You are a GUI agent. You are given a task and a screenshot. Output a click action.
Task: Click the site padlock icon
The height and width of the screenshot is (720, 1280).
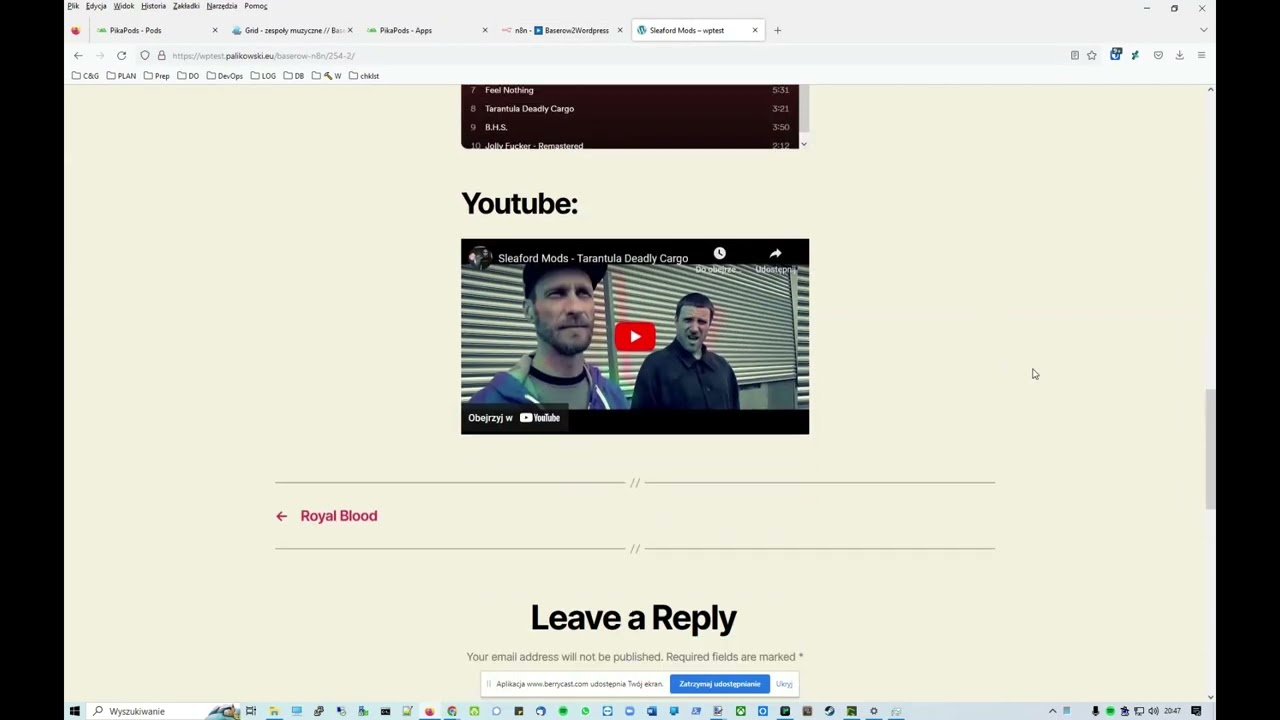(161, 56)
